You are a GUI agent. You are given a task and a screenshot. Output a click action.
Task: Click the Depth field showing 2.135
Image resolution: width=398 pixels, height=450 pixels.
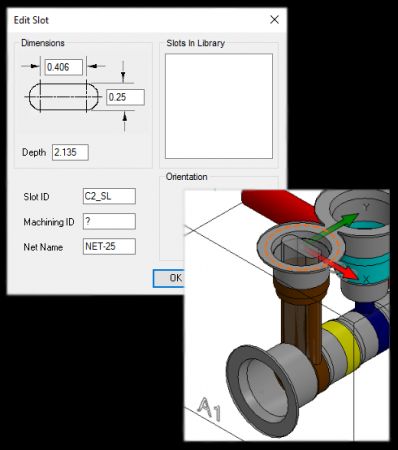[70, 152]
